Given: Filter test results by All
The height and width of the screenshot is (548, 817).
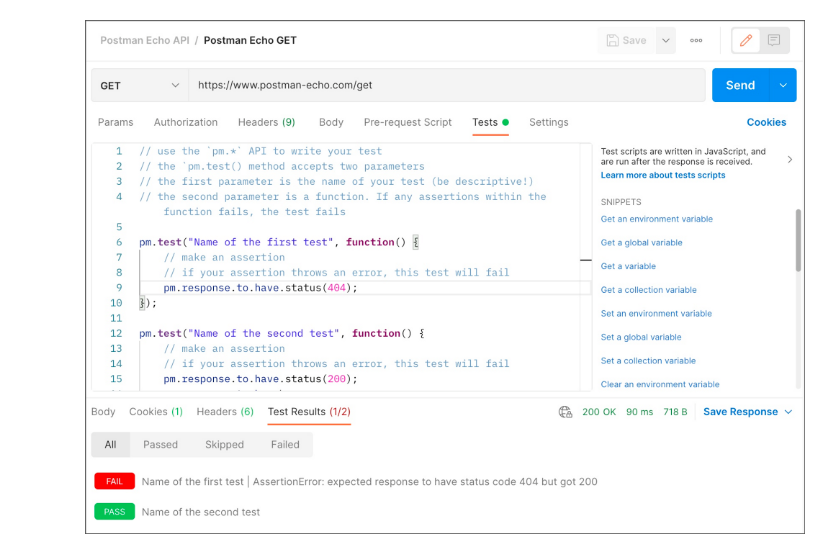Looking at the screenshot, I should tap(110, 445).
